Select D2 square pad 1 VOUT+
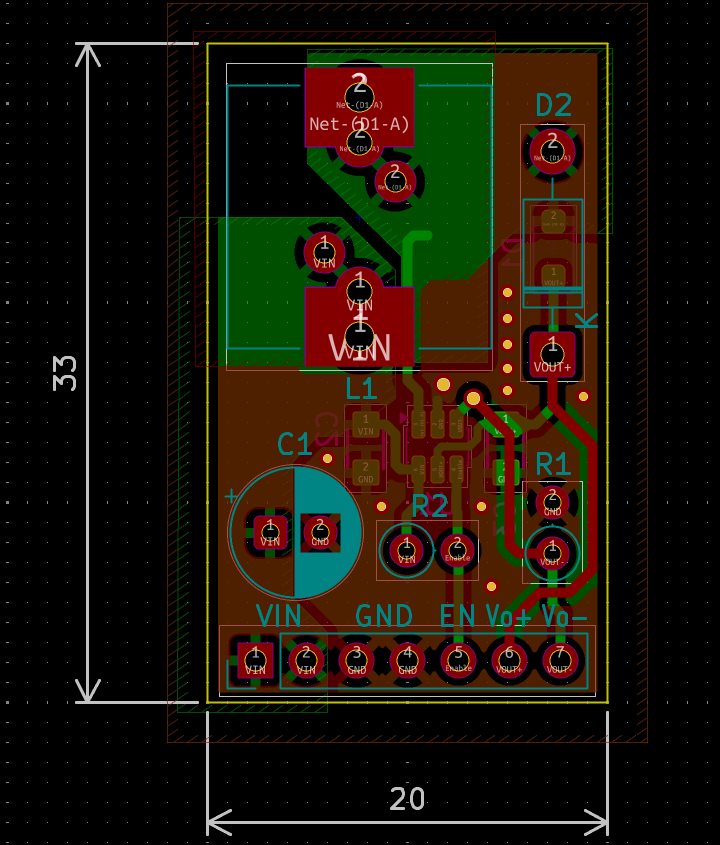Image resolution: width=720 pixels, height=845 pixels. click(x=552, y=352)
